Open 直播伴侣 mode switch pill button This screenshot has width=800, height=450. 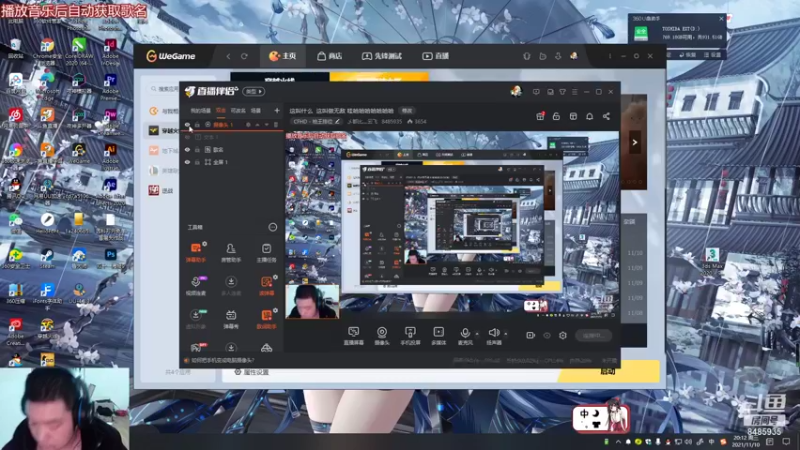pos(254,91)
